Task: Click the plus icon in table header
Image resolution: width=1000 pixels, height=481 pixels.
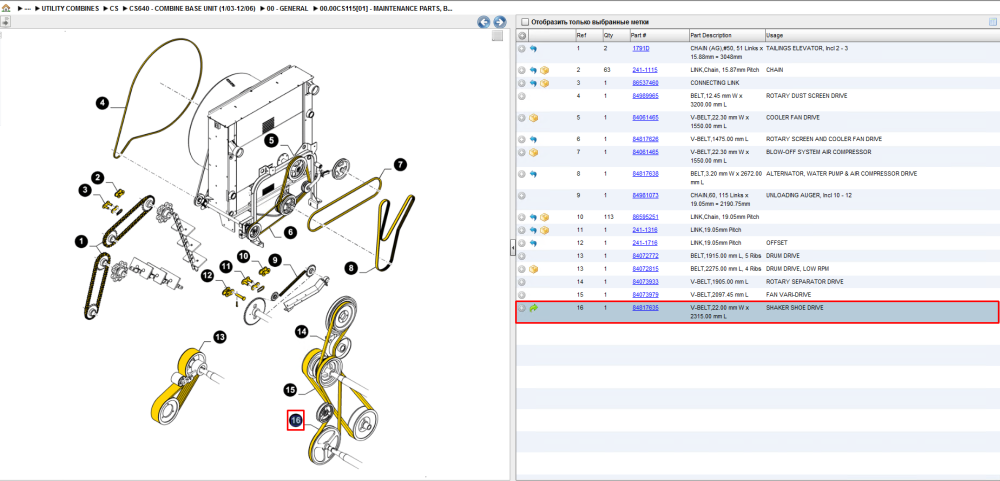Action: tap(522, 36)
